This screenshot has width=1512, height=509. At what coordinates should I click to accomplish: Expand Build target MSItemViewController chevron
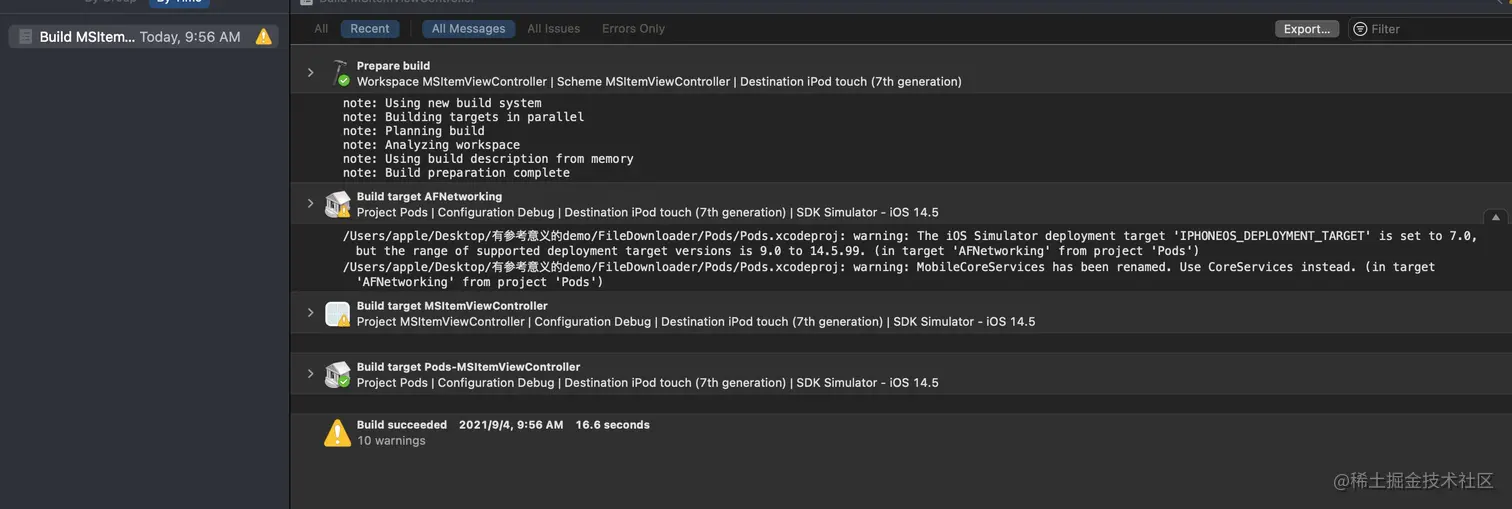310,313
